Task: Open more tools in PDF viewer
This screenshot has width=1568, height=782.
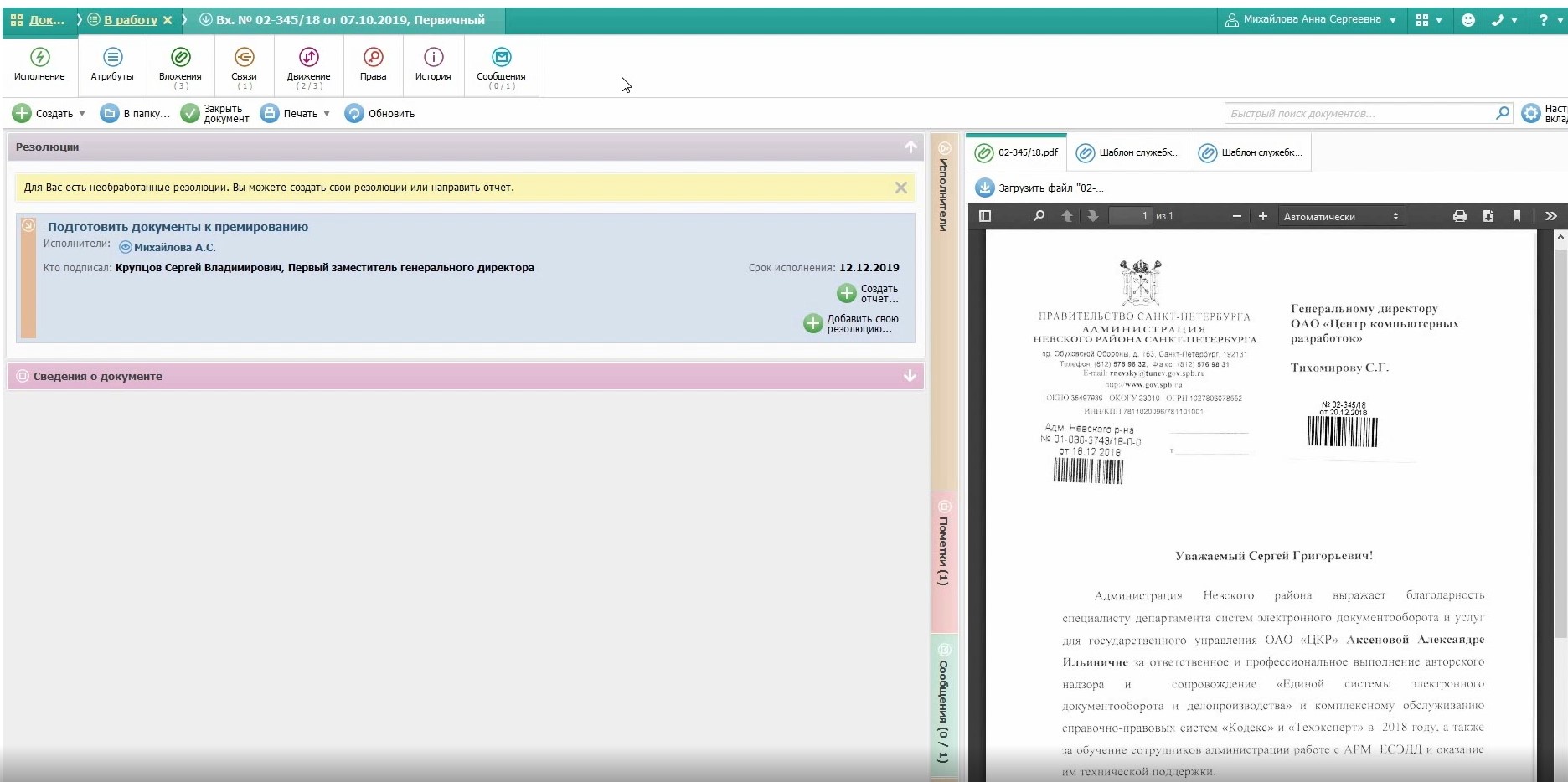Action: click(1551, 216)
